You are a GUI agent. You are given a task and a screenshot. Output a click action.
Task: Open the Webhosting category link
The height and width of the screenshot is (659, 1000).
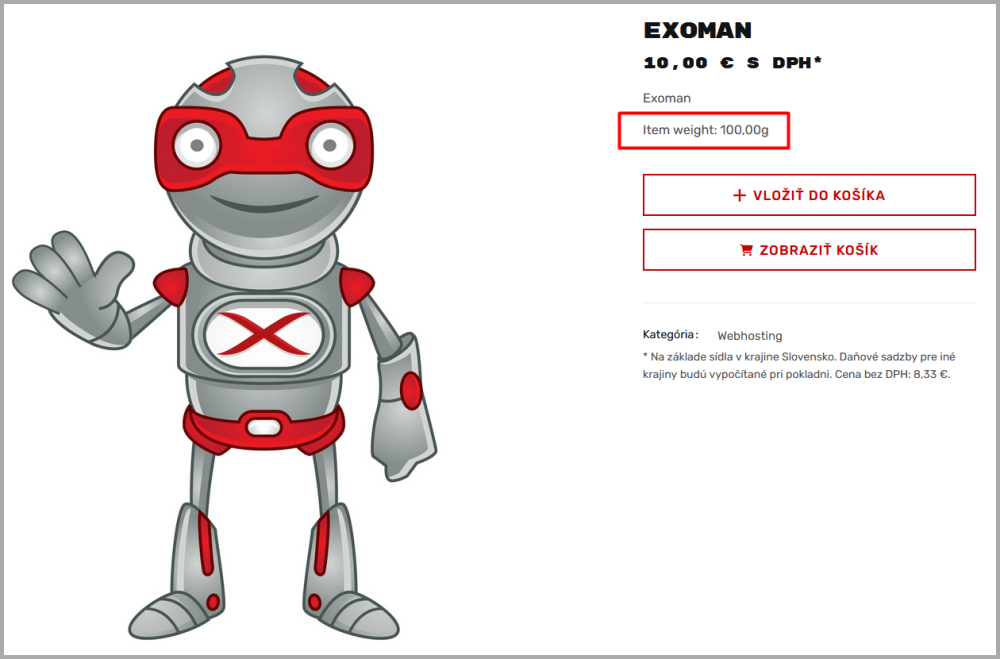(x=749, y=336)
